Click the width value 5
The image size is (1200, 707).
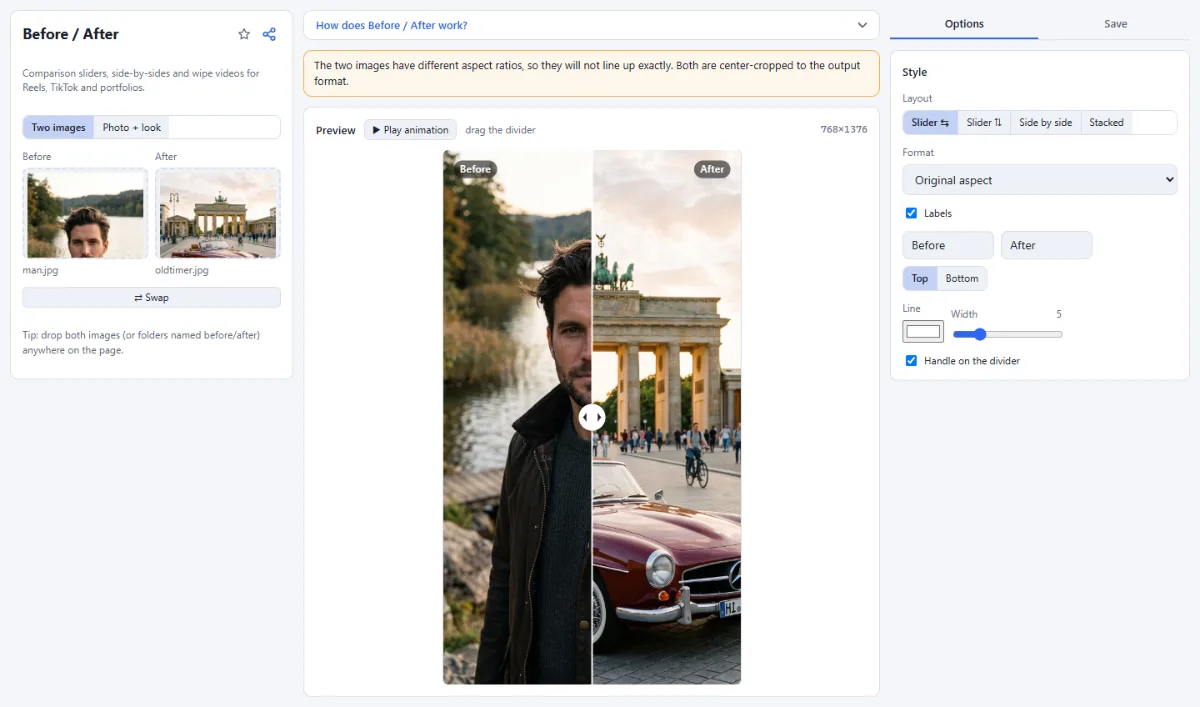coord(1059,314)
